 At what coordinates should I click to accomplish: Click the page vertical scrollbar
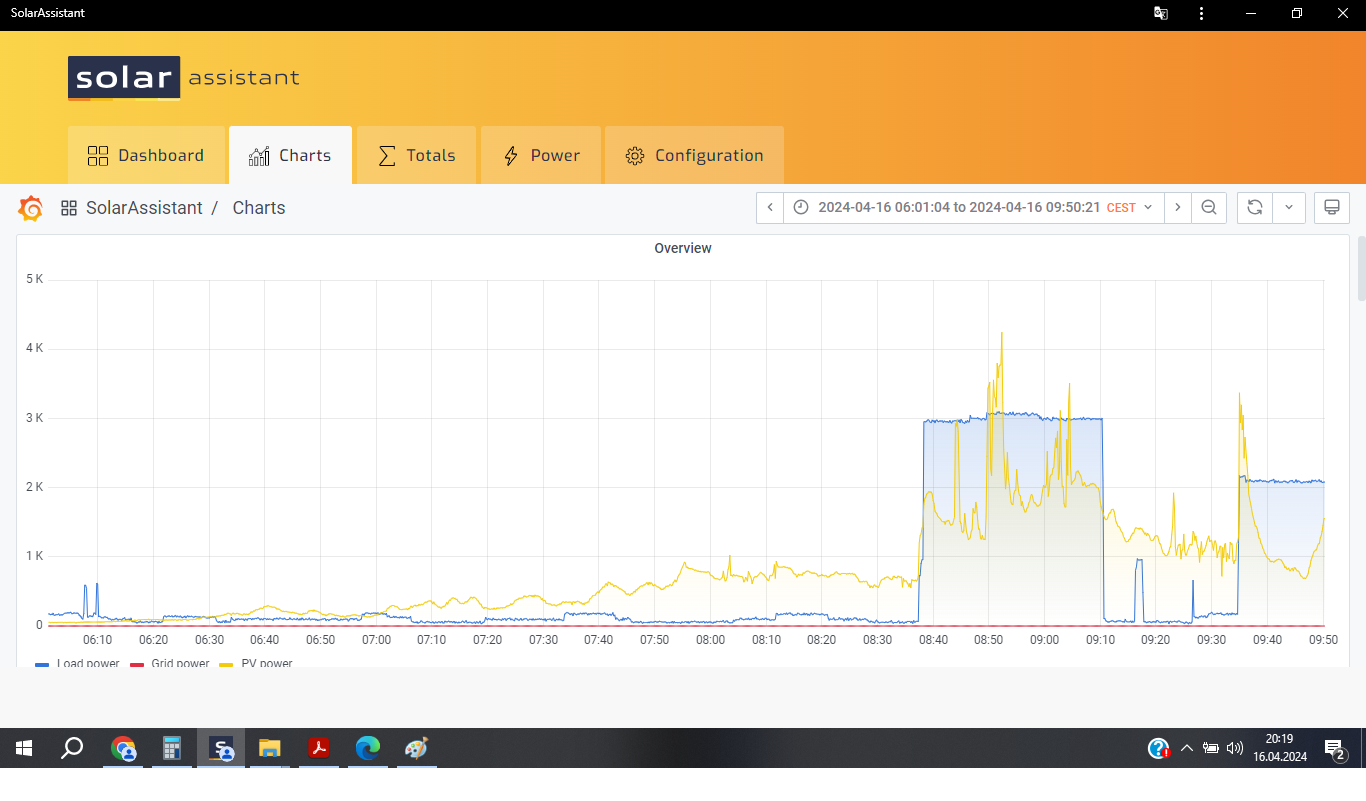1360,268
